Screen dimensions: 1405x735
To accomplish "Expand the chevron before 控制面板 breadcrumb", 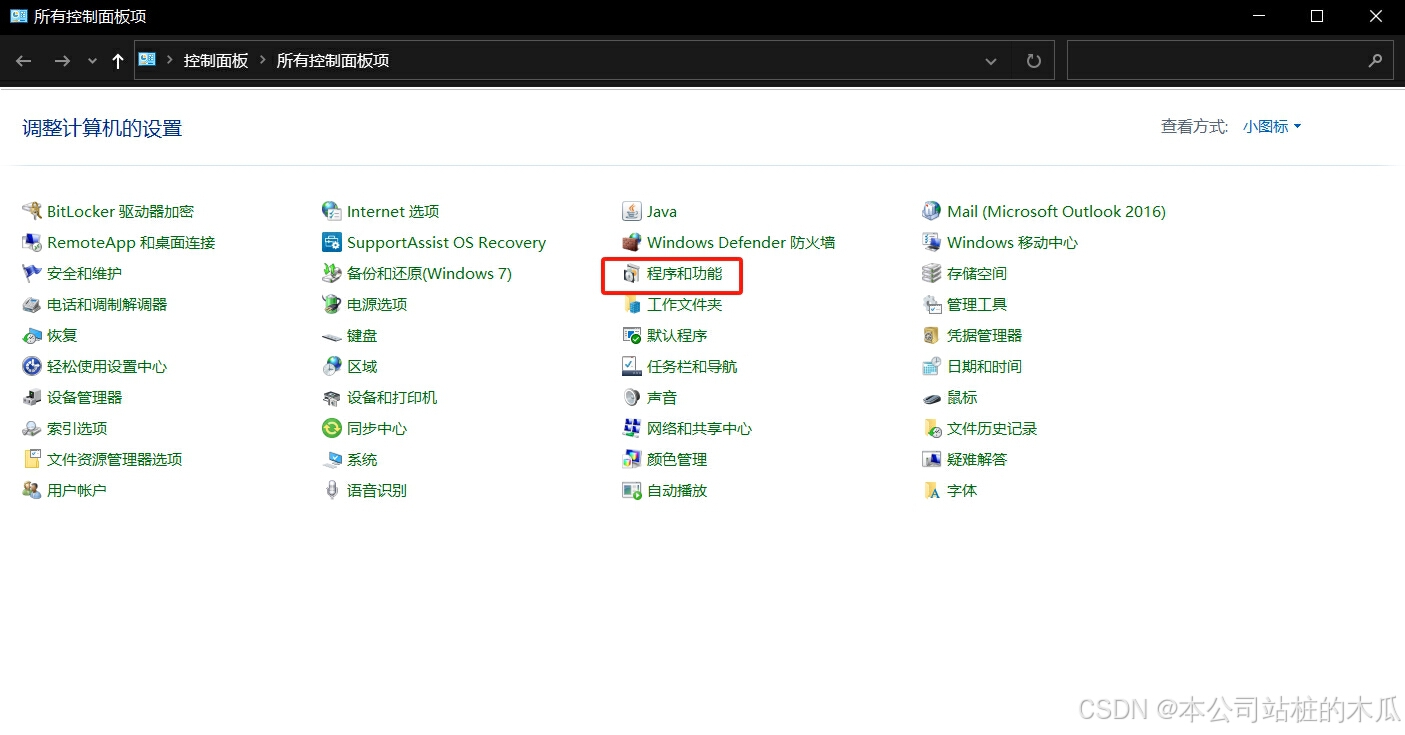I will pyautogui.click(x=170, y=61).
